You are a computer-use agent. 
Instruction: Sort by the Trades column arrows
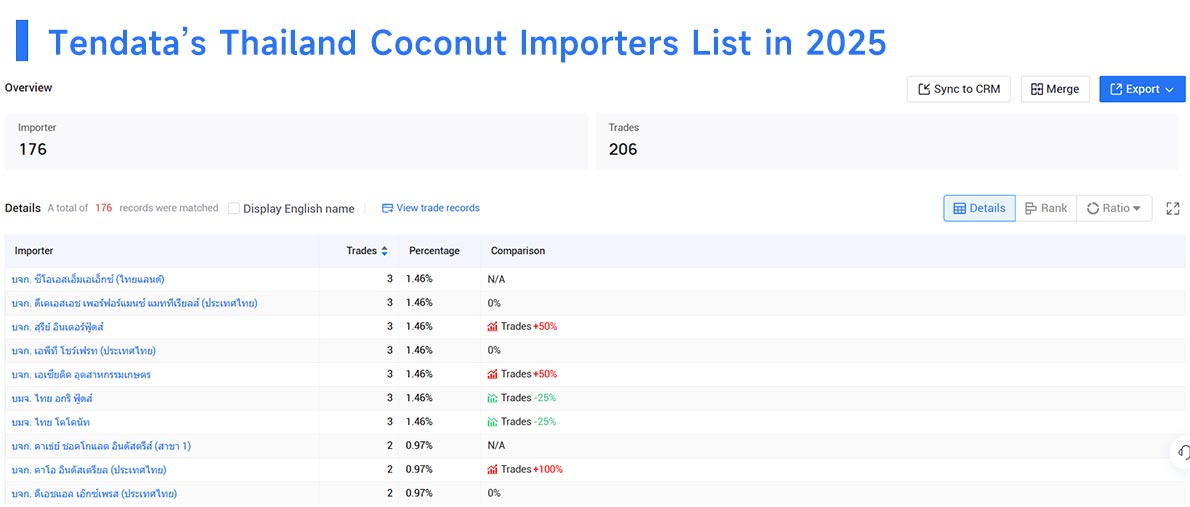(384, 251)
